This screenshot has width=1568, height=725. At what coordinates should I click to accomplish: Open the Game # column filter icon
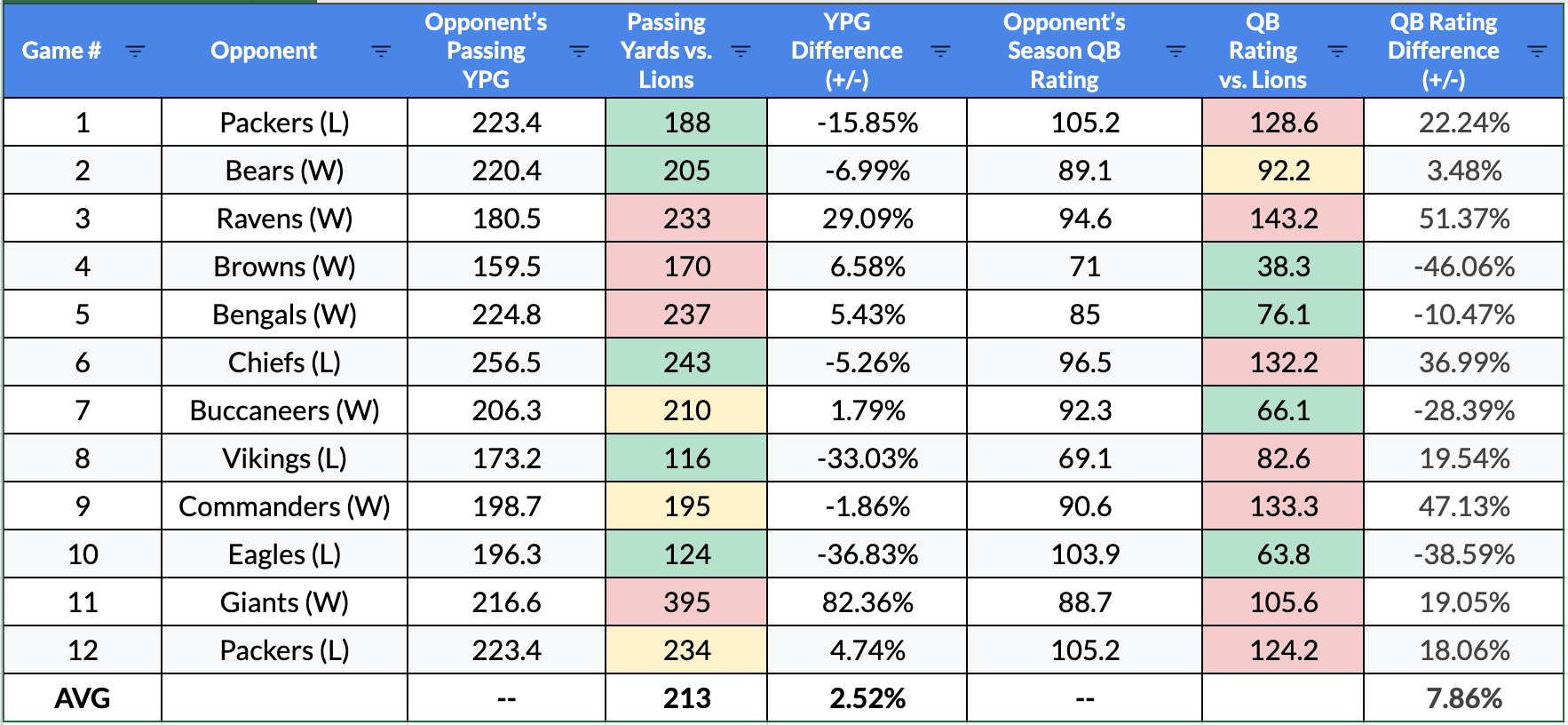pos(135,52)
